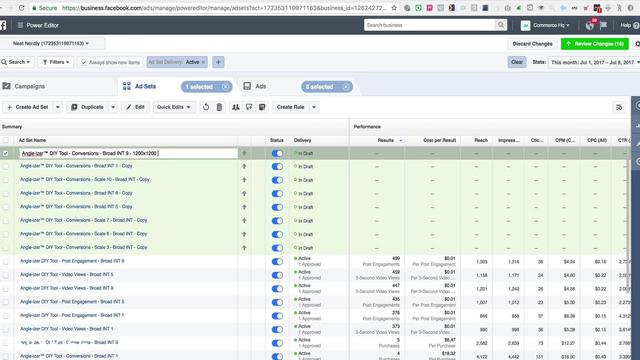This screenshot has height=360, width=640.
Task: Click the Facebook logo icon
Action: click(3, 25)
